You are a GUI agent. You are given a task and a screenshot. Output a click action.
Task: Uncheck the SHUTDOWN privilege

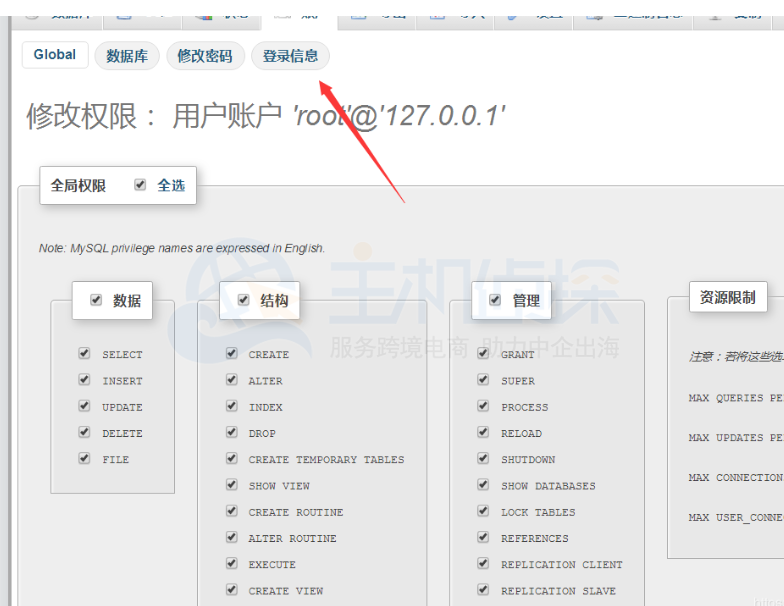tap(483, 458)
